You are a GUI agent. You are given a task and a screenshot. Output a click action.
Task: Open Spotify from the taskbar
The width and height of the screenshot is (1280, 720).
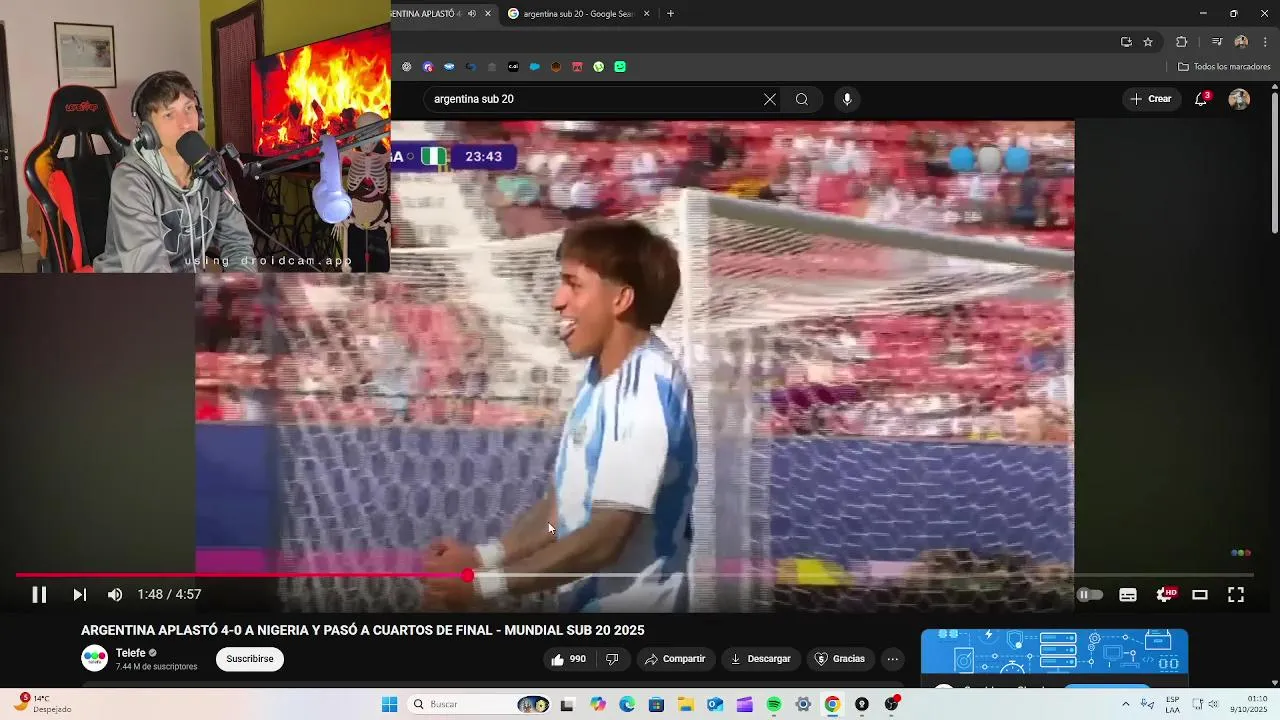click(774, 704)
